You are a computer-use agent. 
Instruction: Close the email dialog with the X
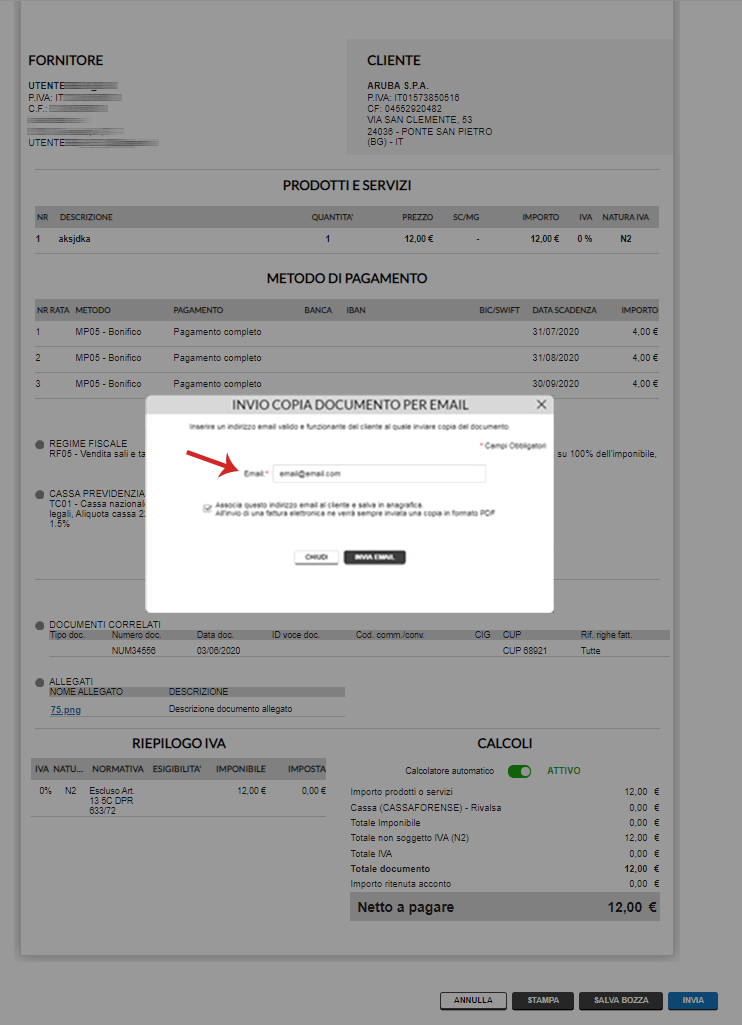tap(541, 405)
